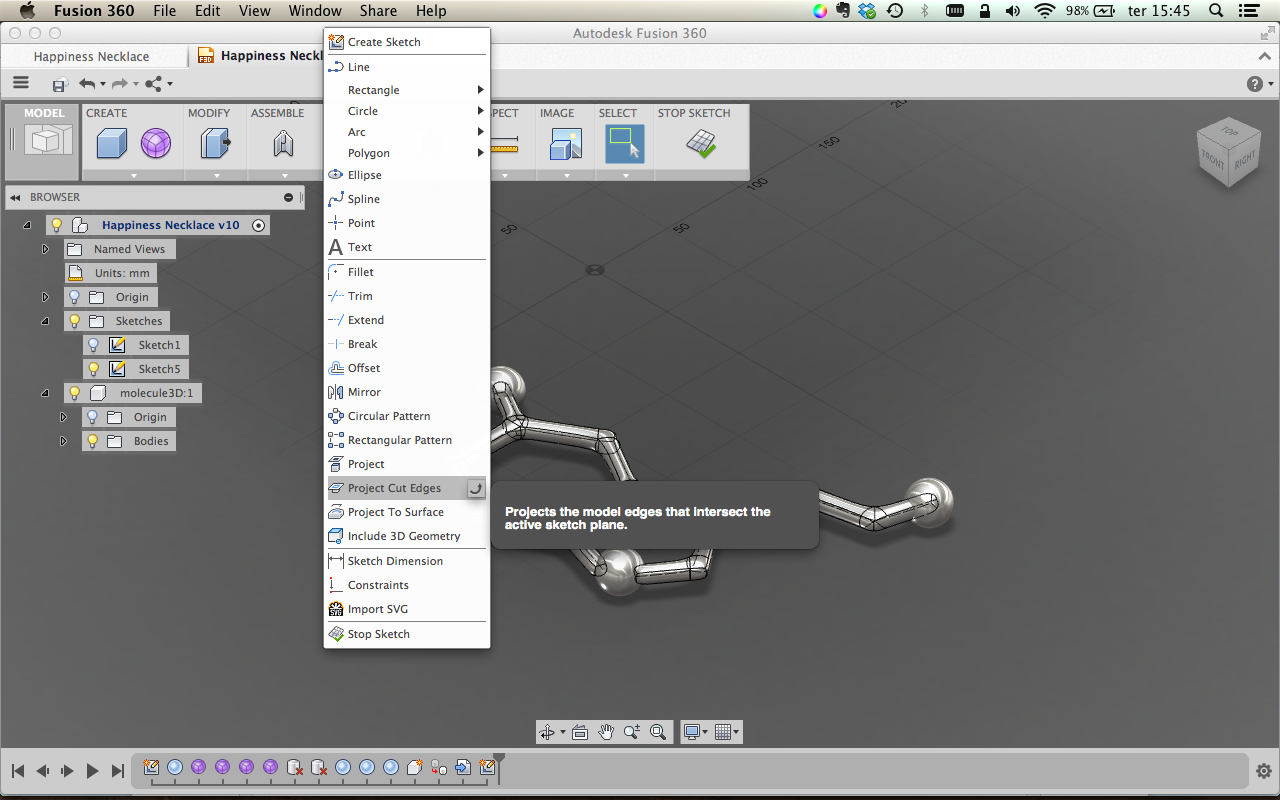This screenshot has height=800, width=1280.
Task: Click the Look At navigation icon
Action: [x=580, y=732]
